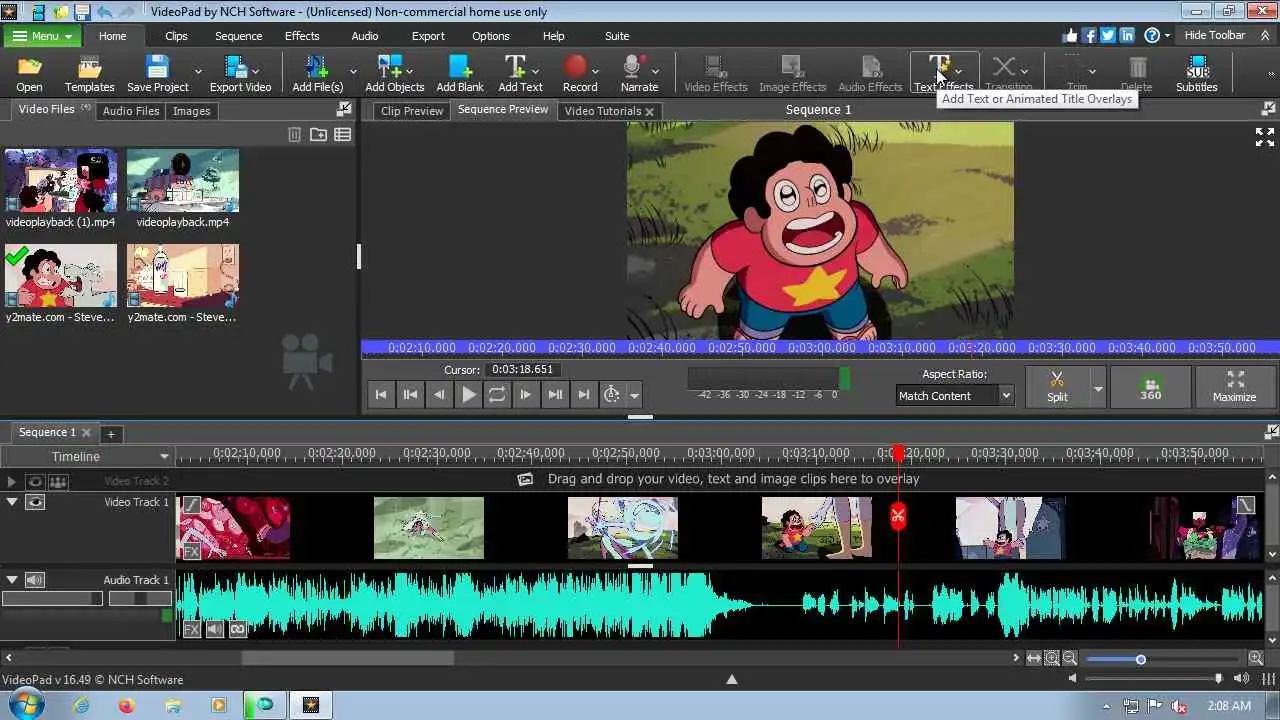This screenshot has width=1280, height=720.
Task: Click the Split scissors button
Action: click(1057, 386)
